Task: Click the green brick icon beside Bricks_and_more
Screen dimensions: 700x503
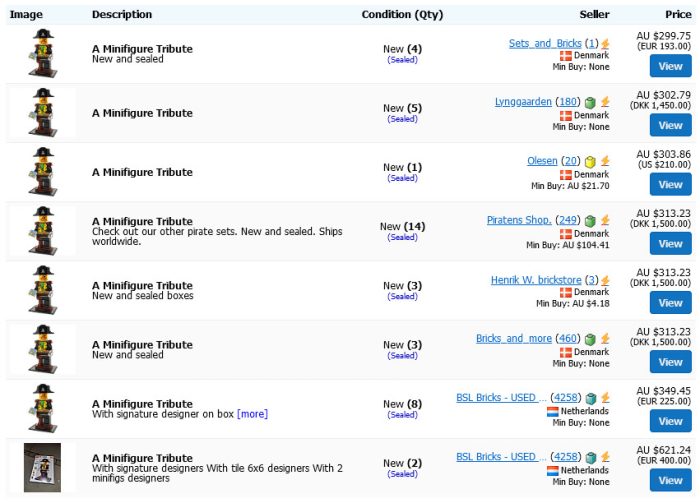Action: tap(591, 339)
